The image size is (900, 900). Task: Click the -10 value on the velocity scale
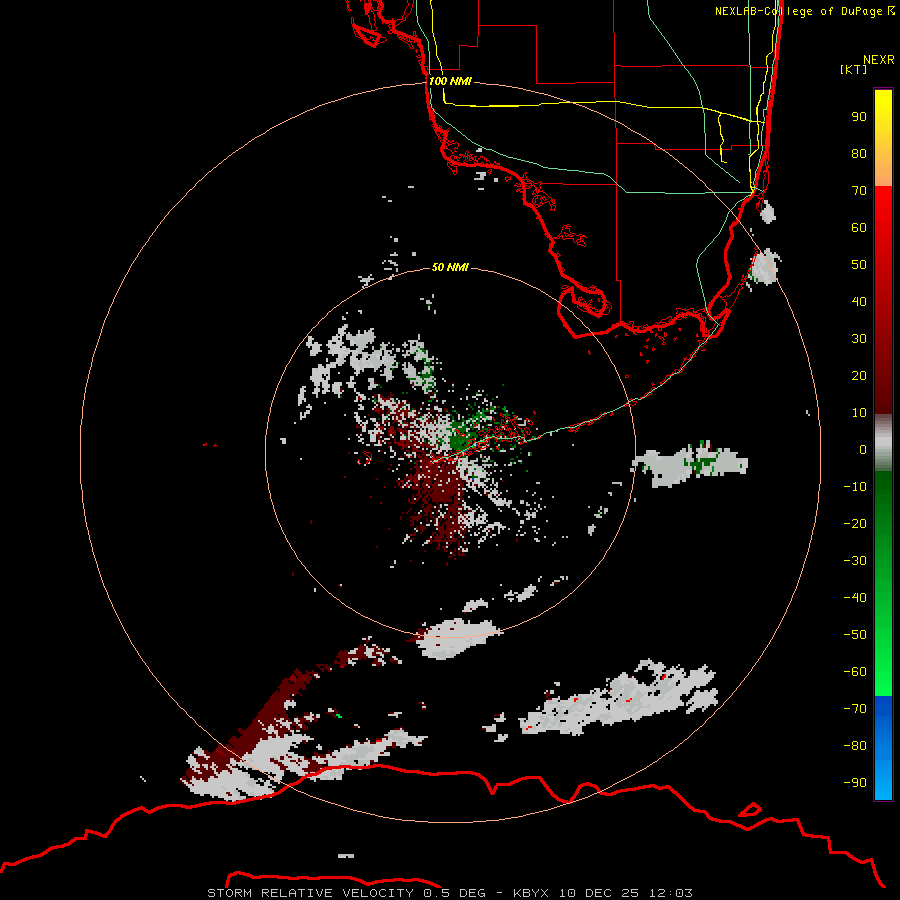[855, 487]
